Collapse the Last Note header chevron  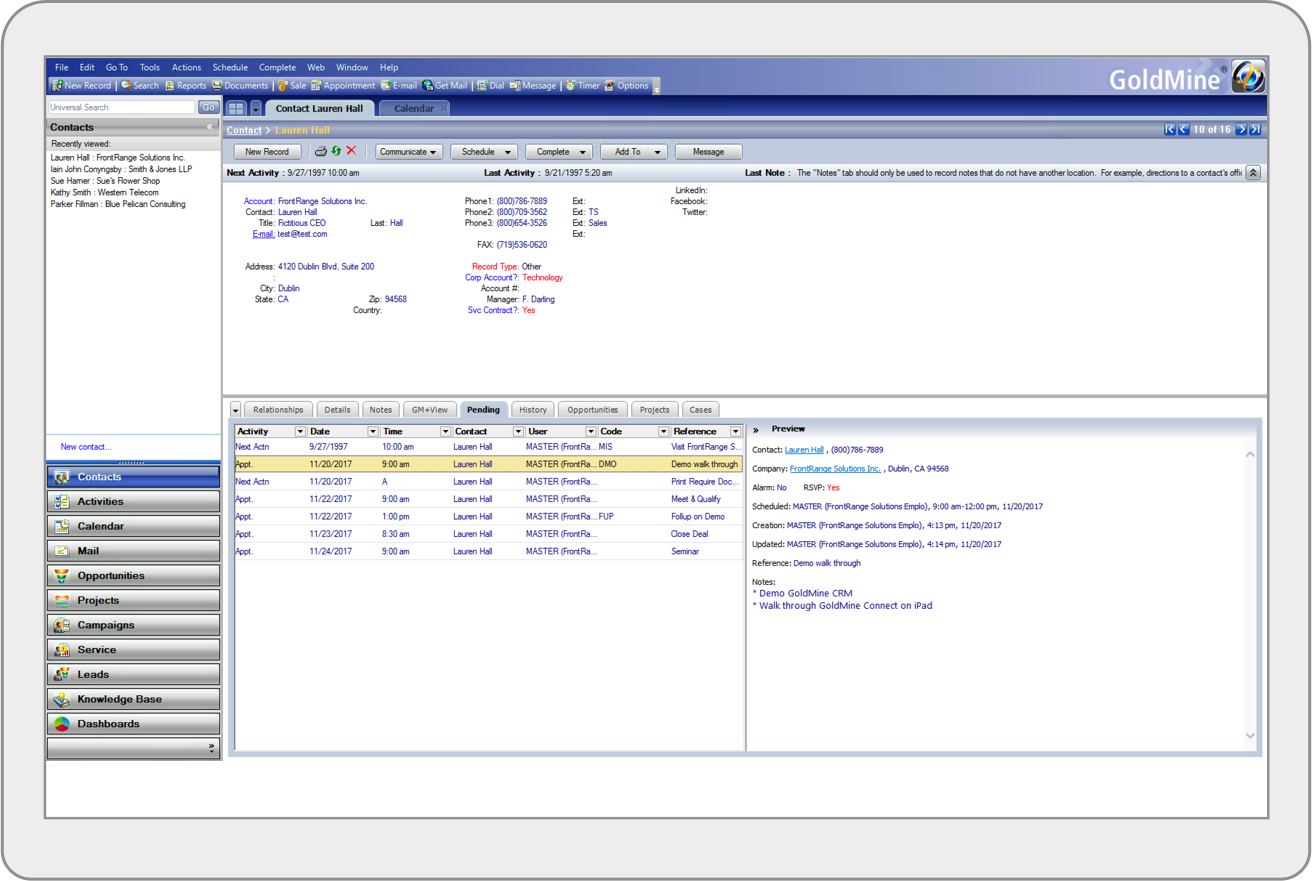(1253, 173)
